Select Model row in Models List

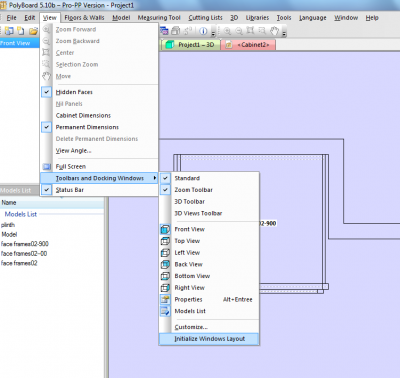coord(9,234)
